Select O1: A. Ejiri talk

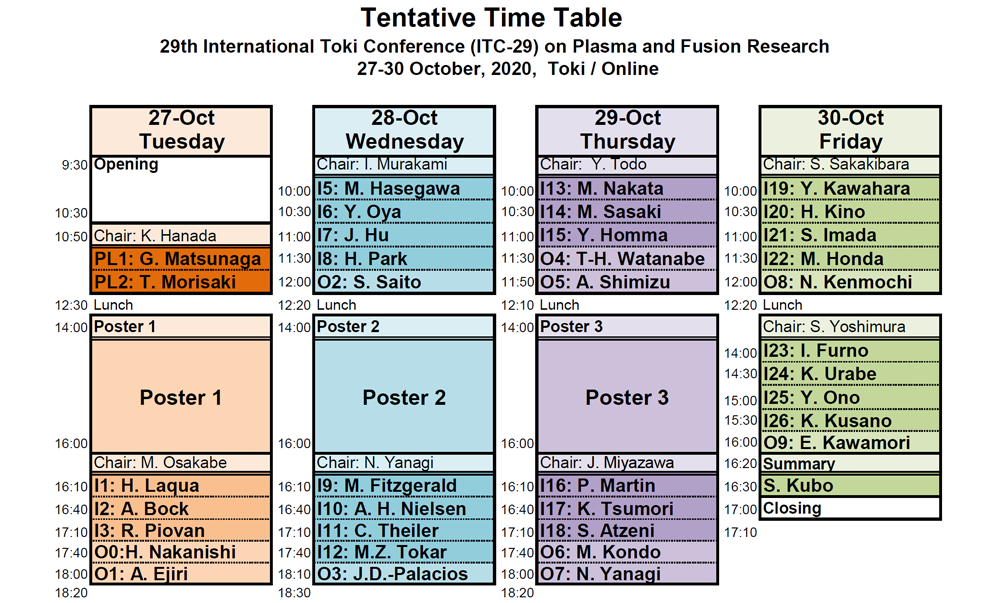pos(181,574)
